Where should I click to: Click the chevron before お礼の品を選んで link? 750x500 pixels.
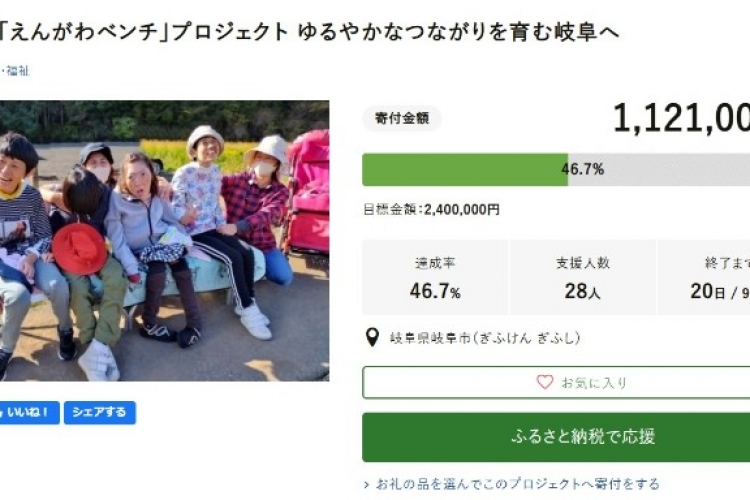click(367, 484)
